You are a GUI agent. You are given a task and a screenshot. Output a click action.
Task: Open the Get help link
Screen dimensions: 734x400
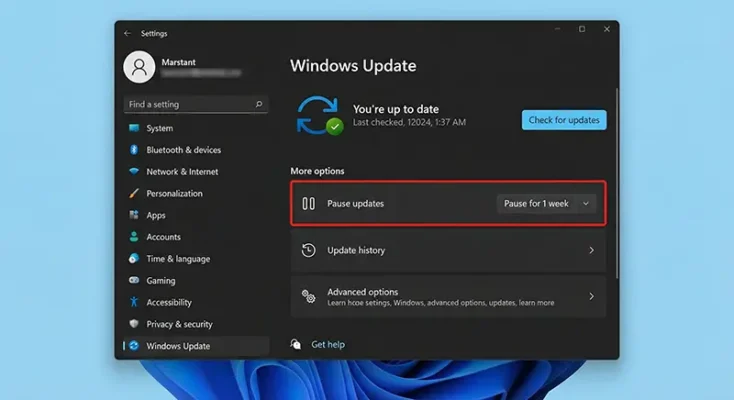[328, 344]
